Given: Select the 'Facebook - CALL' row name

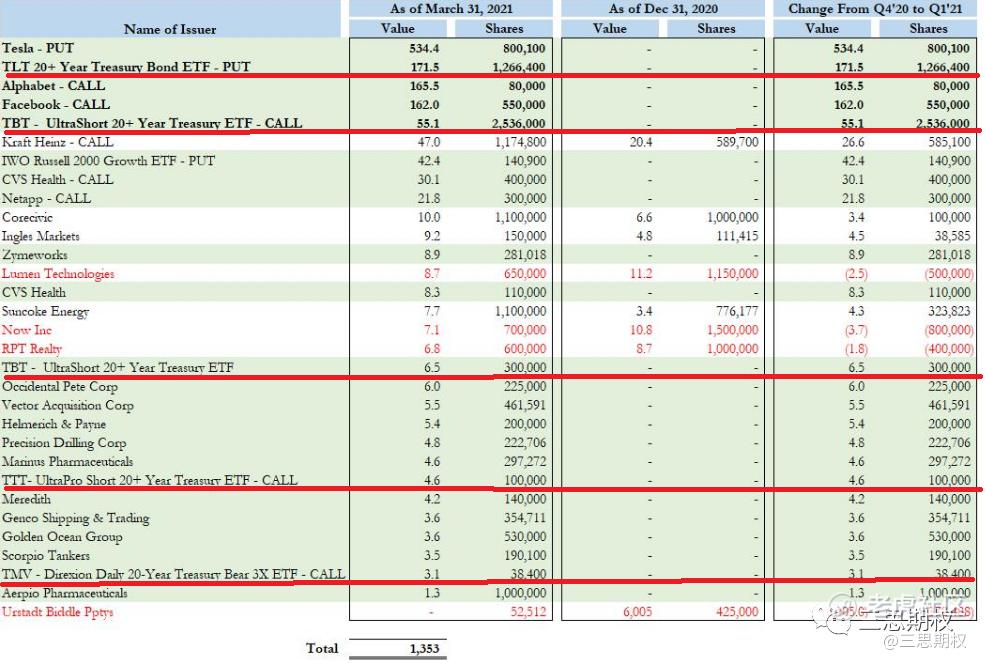Looking at the screenshot, I should click(x=56, y=104).
